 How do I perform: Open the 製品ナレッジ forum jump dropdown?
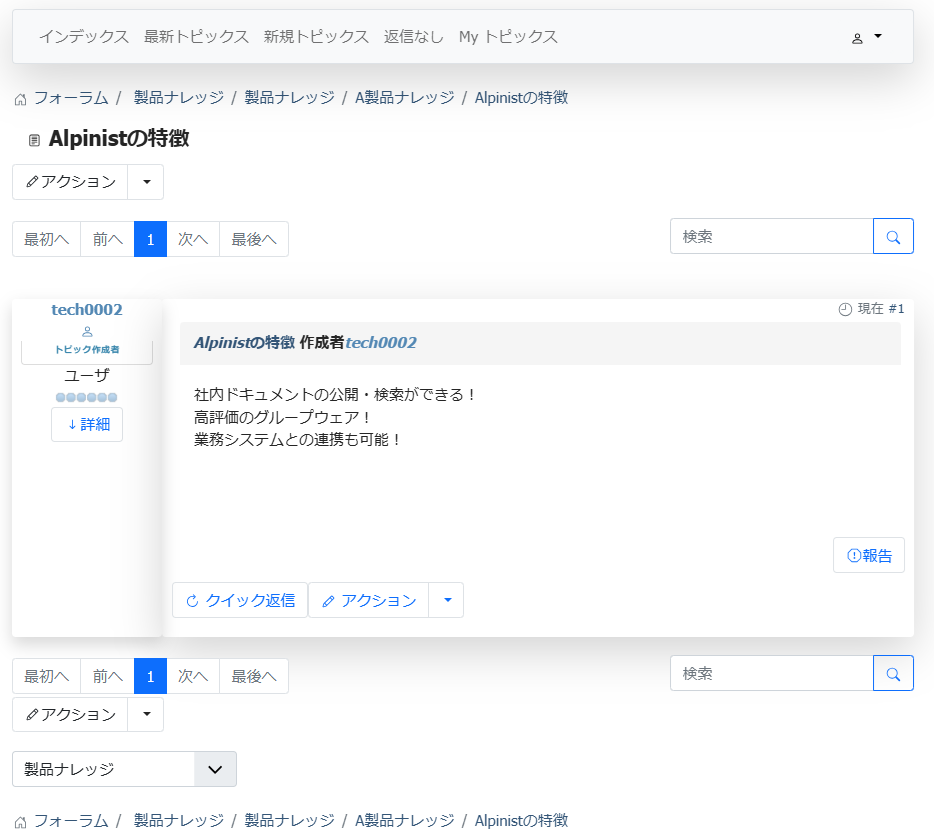pos(124,769)
